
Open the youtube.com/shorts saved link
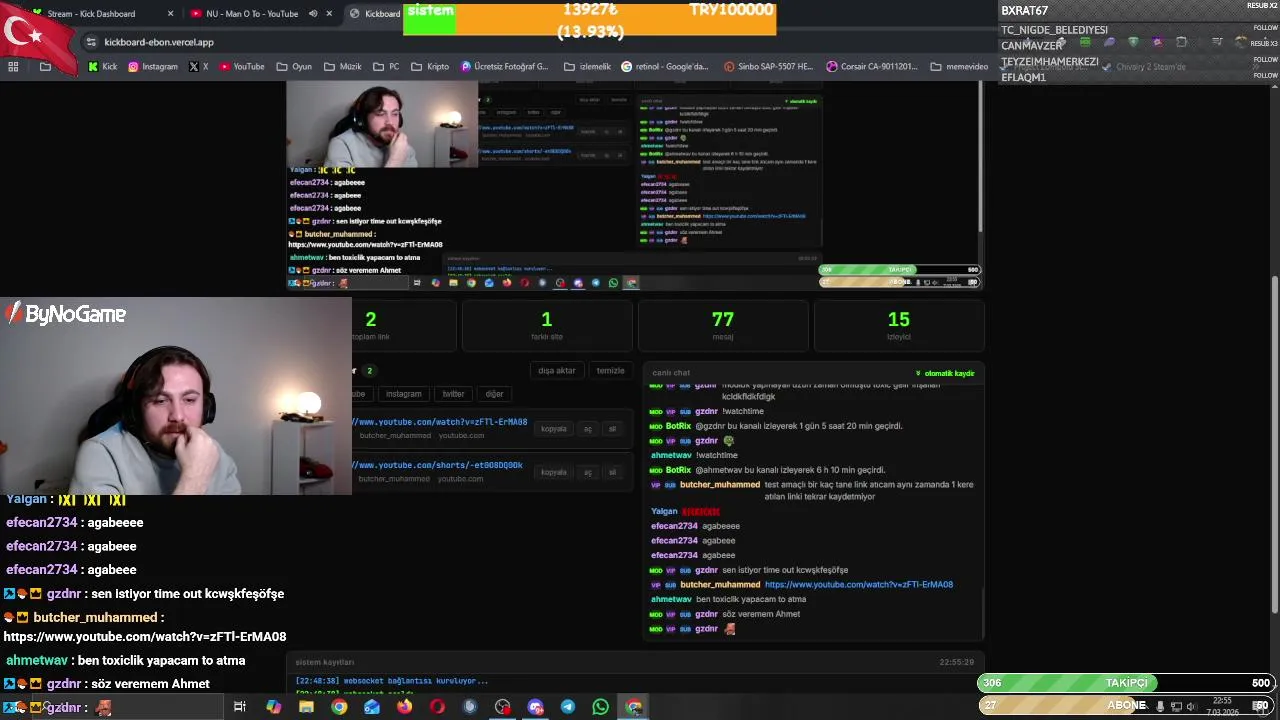[x=437, y=465]
